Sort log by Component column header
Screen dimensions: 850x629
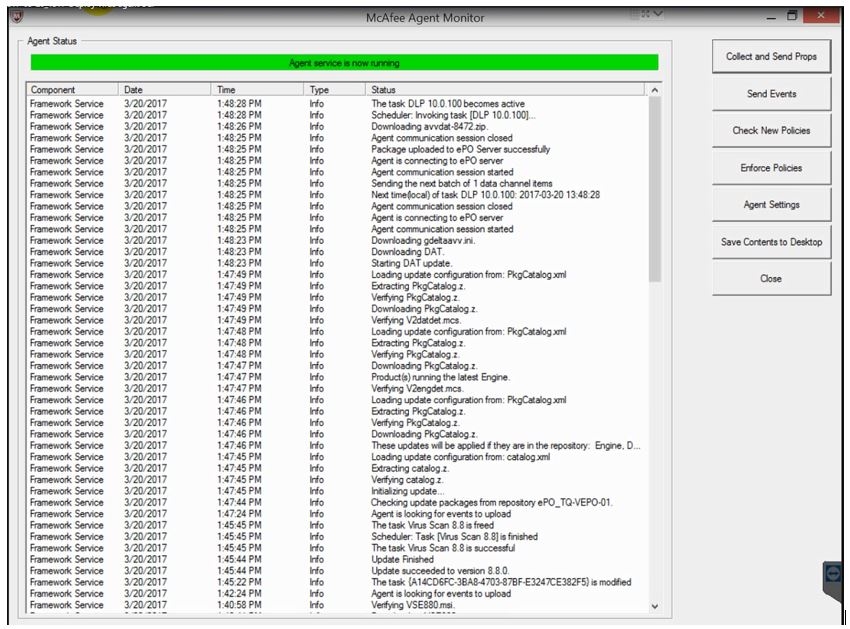pyautogui.click(x=72, y=90)
